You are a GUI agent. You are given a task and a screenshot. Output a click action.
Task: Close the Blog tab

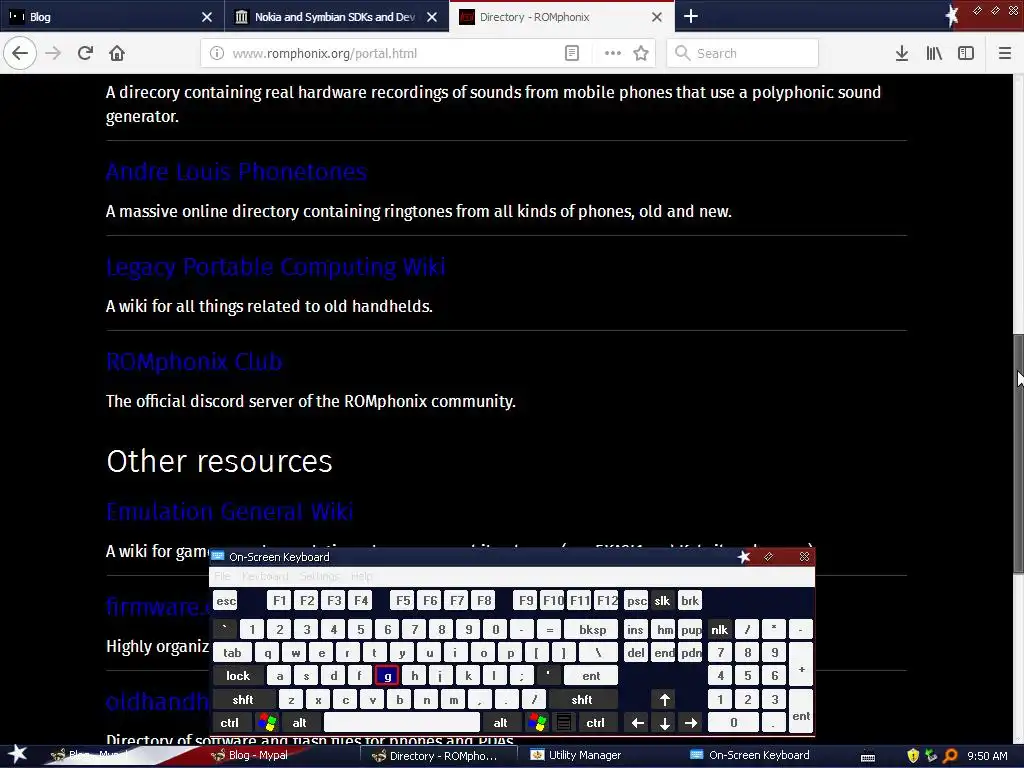click(x=206, y=17)
